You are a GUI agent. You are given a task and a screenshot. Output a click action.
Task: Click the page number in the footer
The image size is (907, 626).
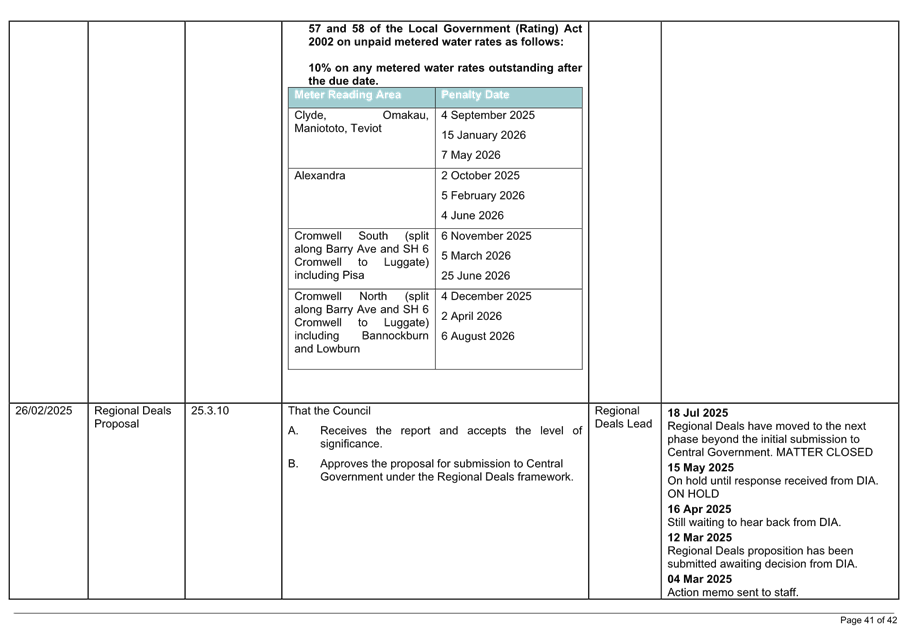[868, 620]
